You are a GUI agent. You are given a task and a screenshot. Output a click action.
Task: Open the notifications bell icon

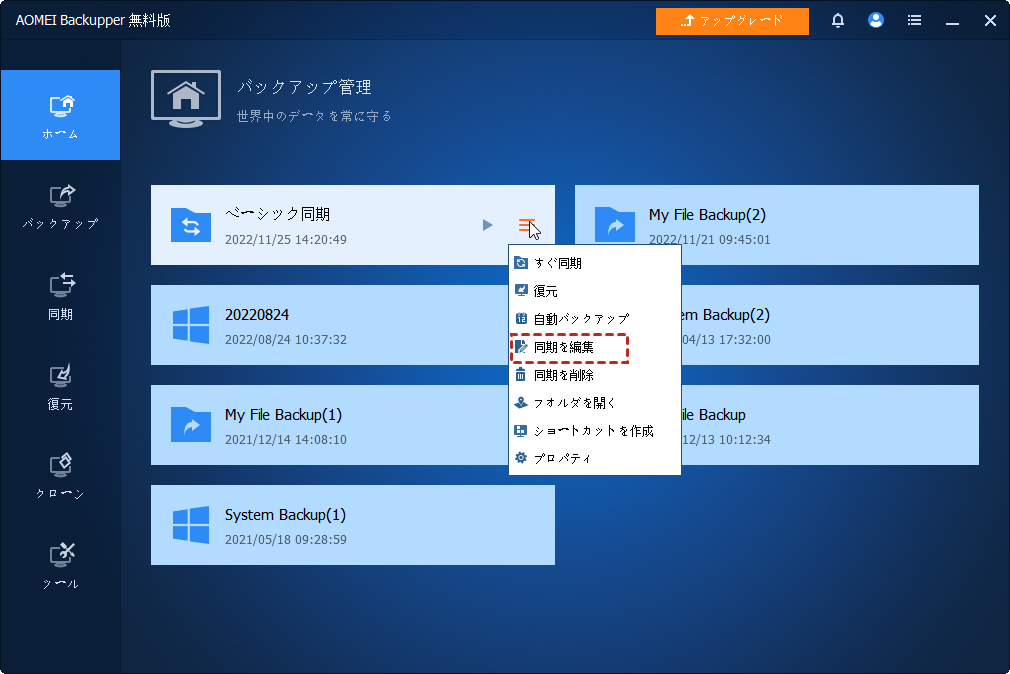(837, 21)
